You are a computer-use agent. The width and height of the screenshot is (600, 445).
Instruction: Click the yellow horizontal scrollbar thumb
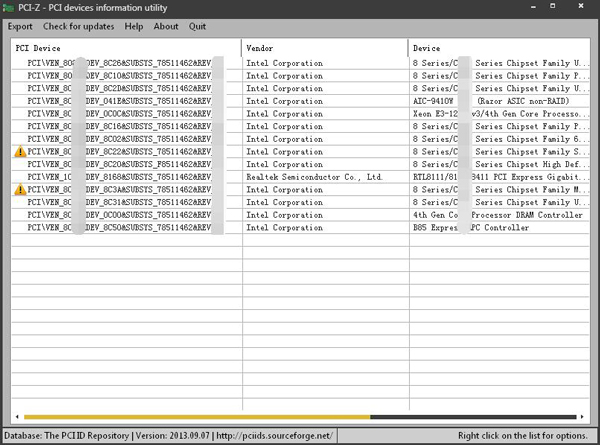(x=197, y=417)
